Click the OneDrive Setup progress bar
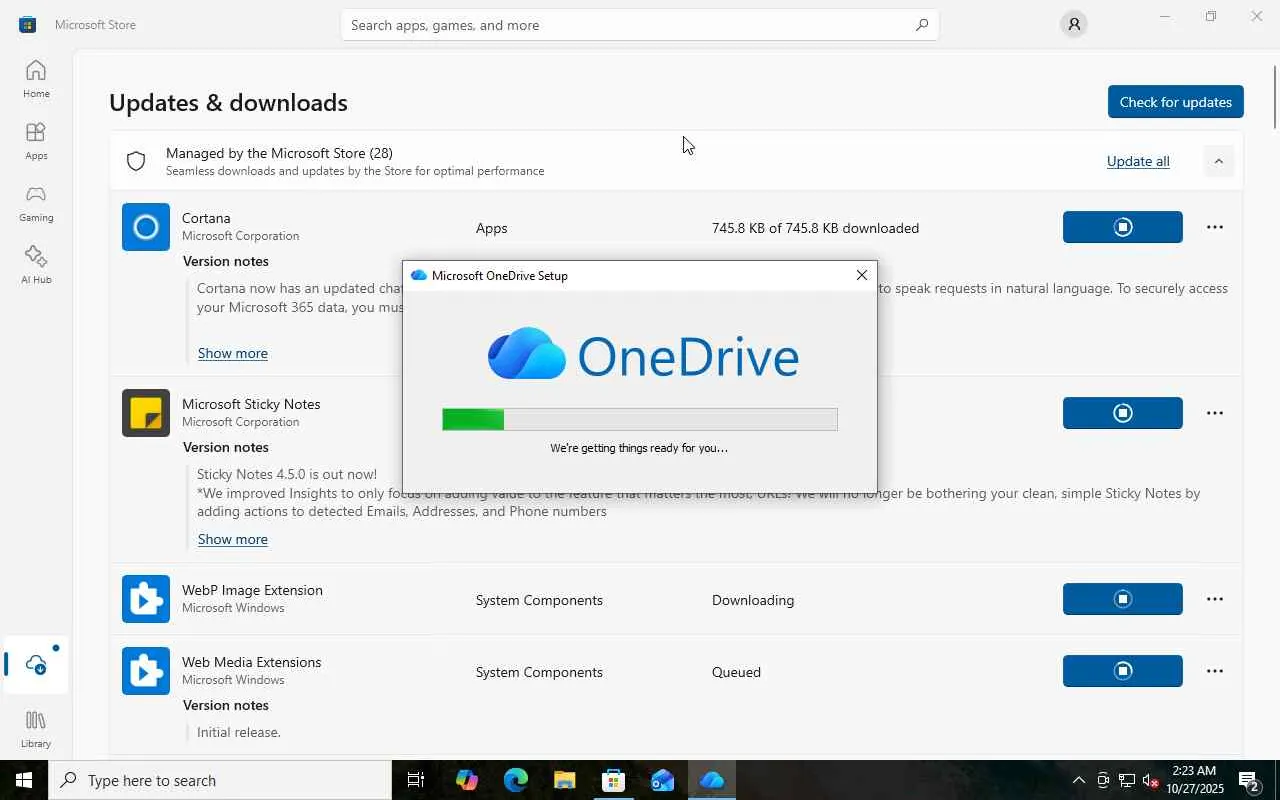Screen dimensions: 1280x800 click(640, 420)
